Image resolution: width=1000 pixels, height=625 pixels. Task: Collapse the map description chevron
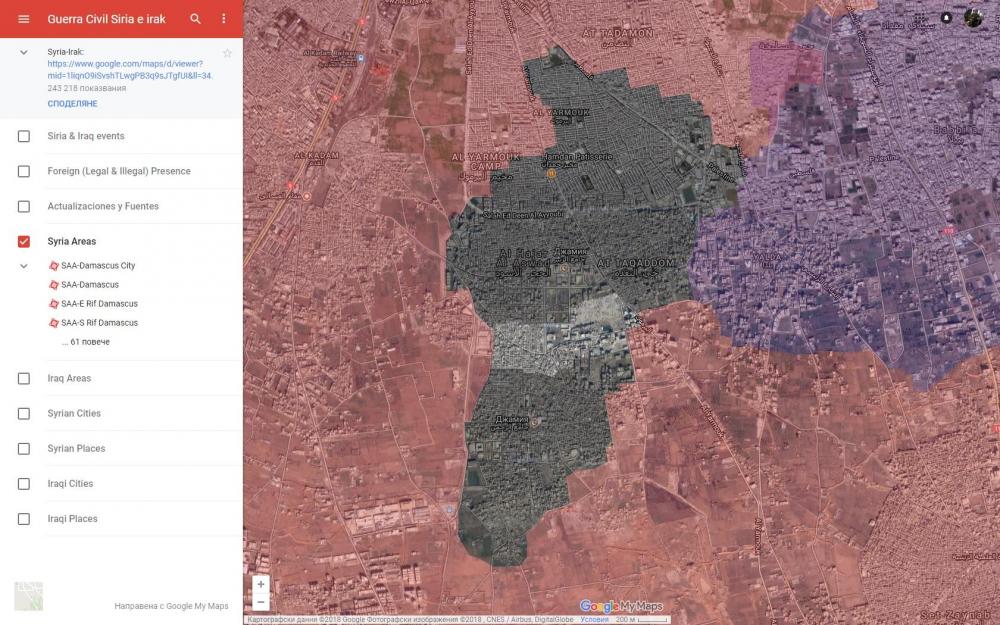(x=24, y=52)
